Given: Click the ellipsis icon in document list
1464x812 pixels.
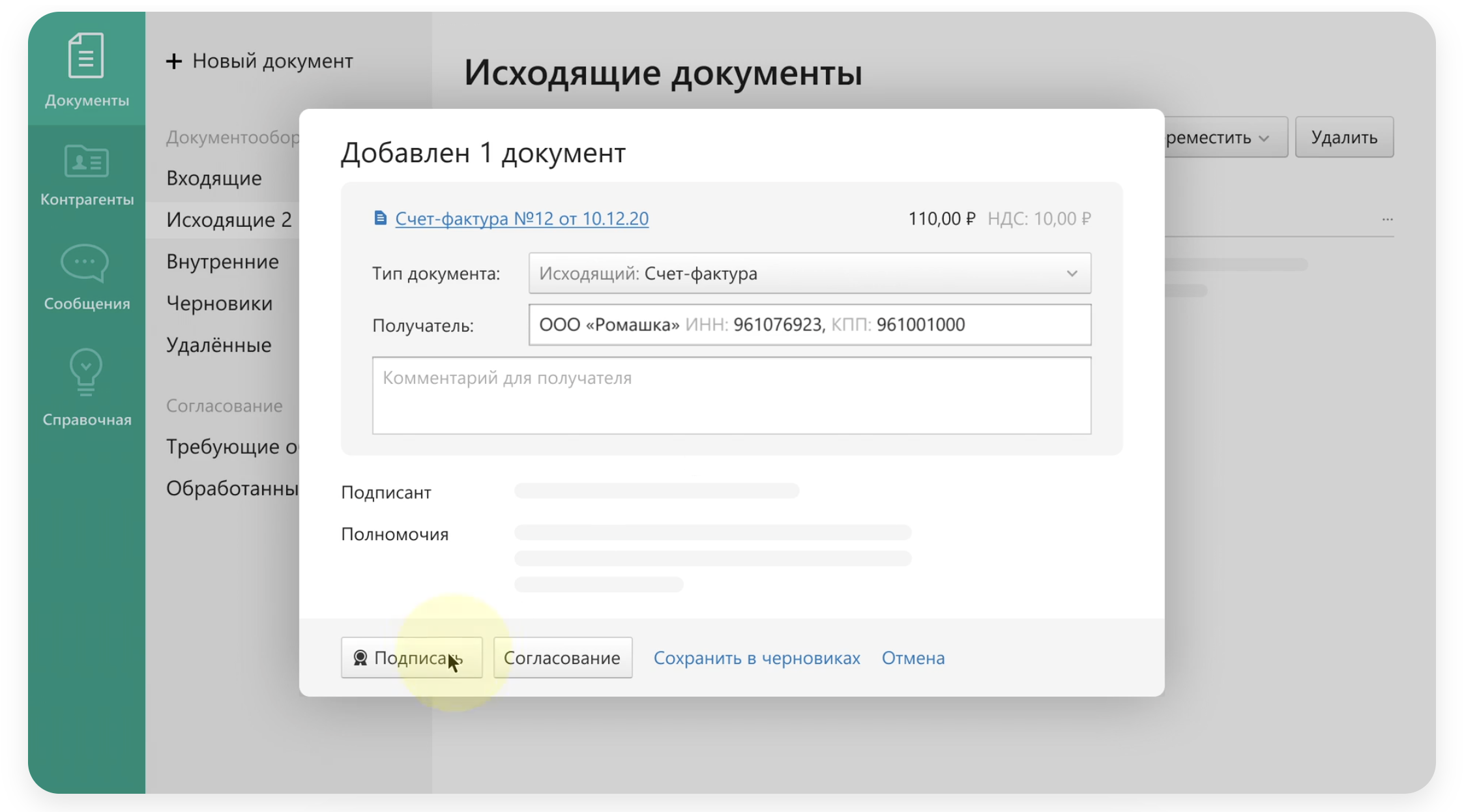Looking at the screenshot, I should point(1387,219).
